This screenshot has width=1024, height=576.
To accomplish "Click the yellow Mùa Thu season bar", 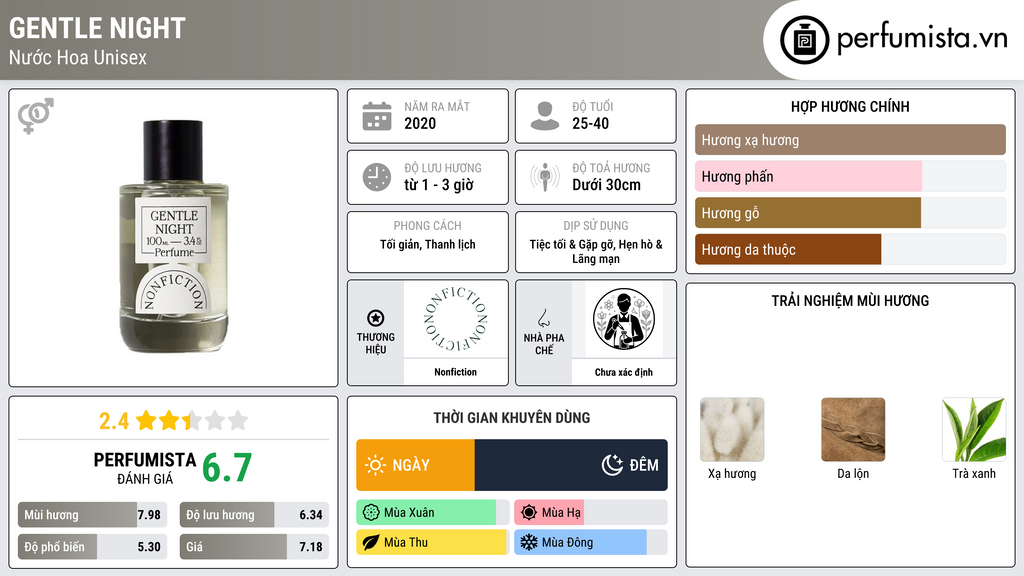I will pyautogui.click(x=432, y=542).
